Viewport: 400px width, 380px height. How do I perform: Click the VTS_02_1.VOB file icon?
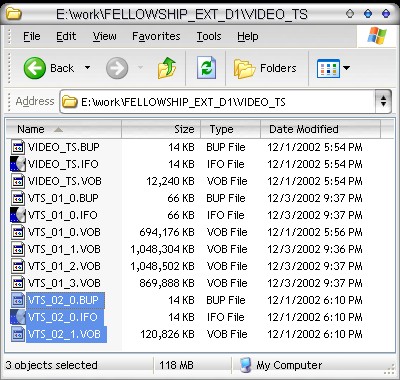click(18, 334)
